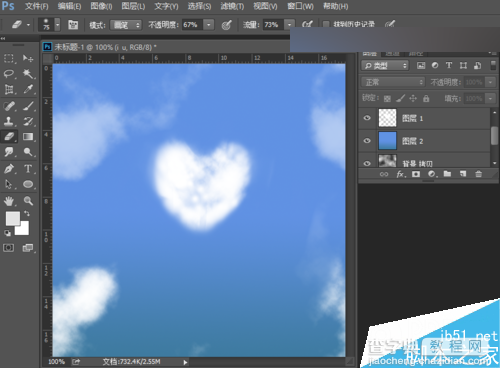The height and width of the screenshot is (368, 500).
Task: Select the Lasso tool
Action: [x=9, y=74]
